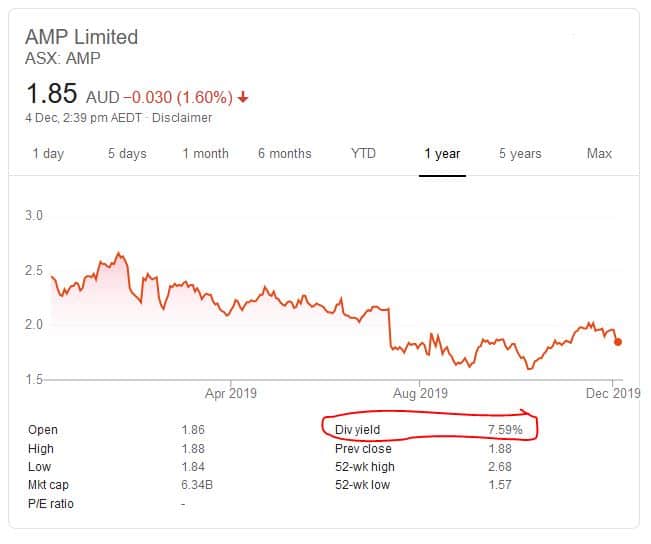Screen dimensions: 651x544
Task: Switch to the 5 days tab
Action: click(127, 154)
